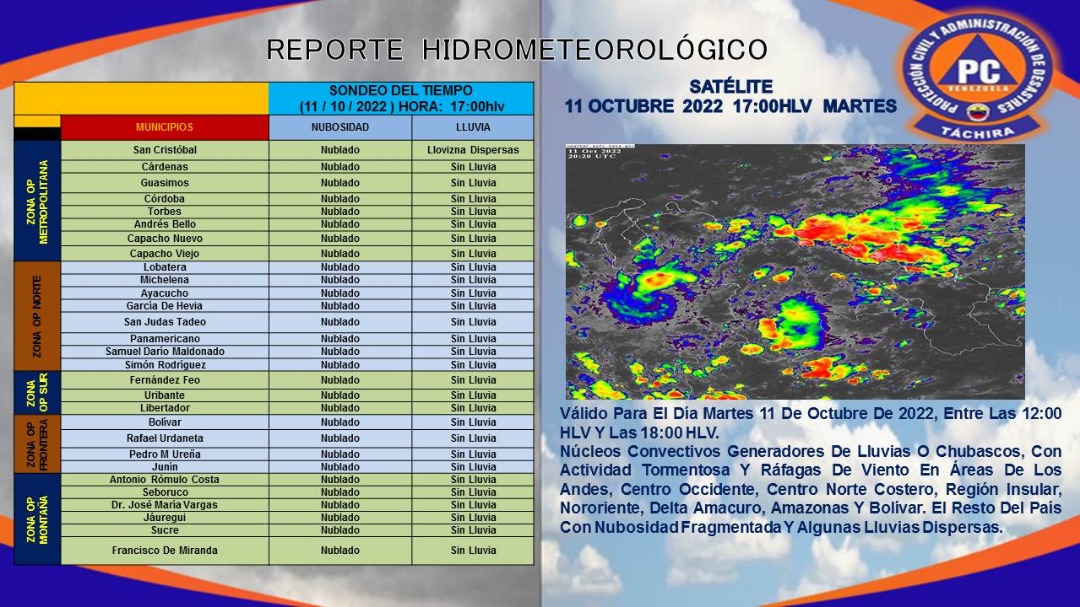The height and width of the screenshot is (607, 1080).
Task: Click the 'ZONA OP METROPOLITANA' side label
Action: pyautogui.click(x=37, y=201)
